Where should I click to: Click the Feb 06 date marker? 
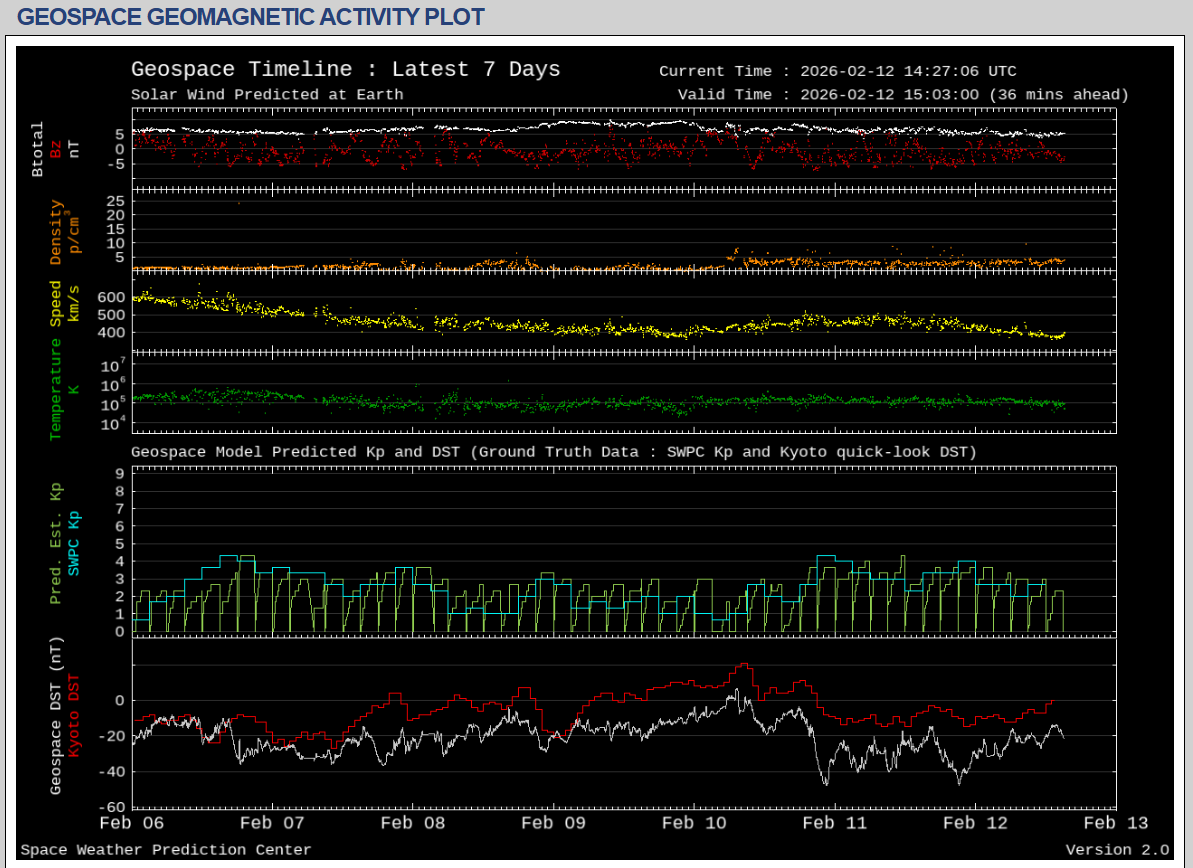pos(132,823)
